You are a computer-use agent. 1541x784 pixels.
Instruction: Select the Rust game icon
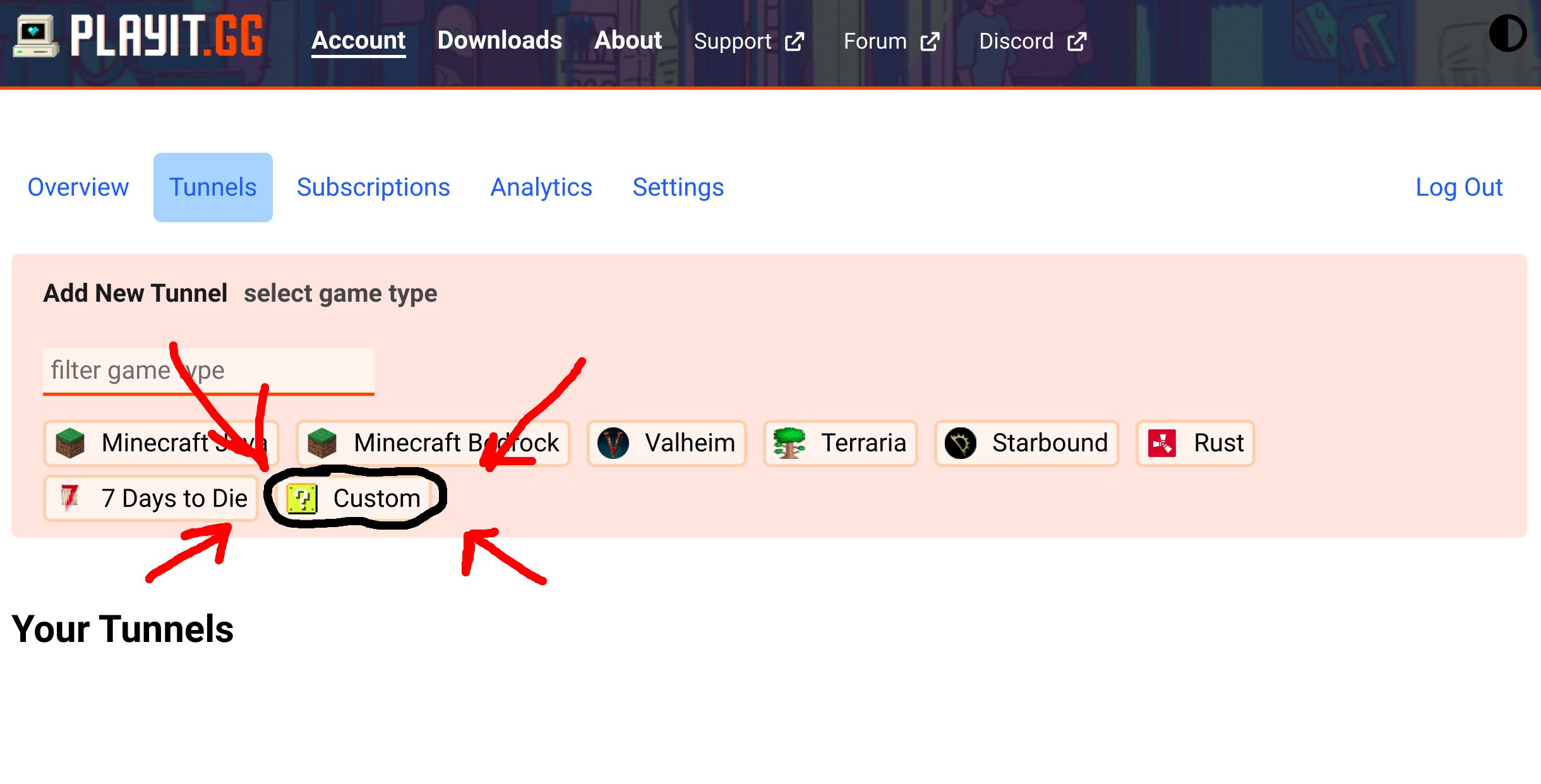click(x=1161, y=442)
